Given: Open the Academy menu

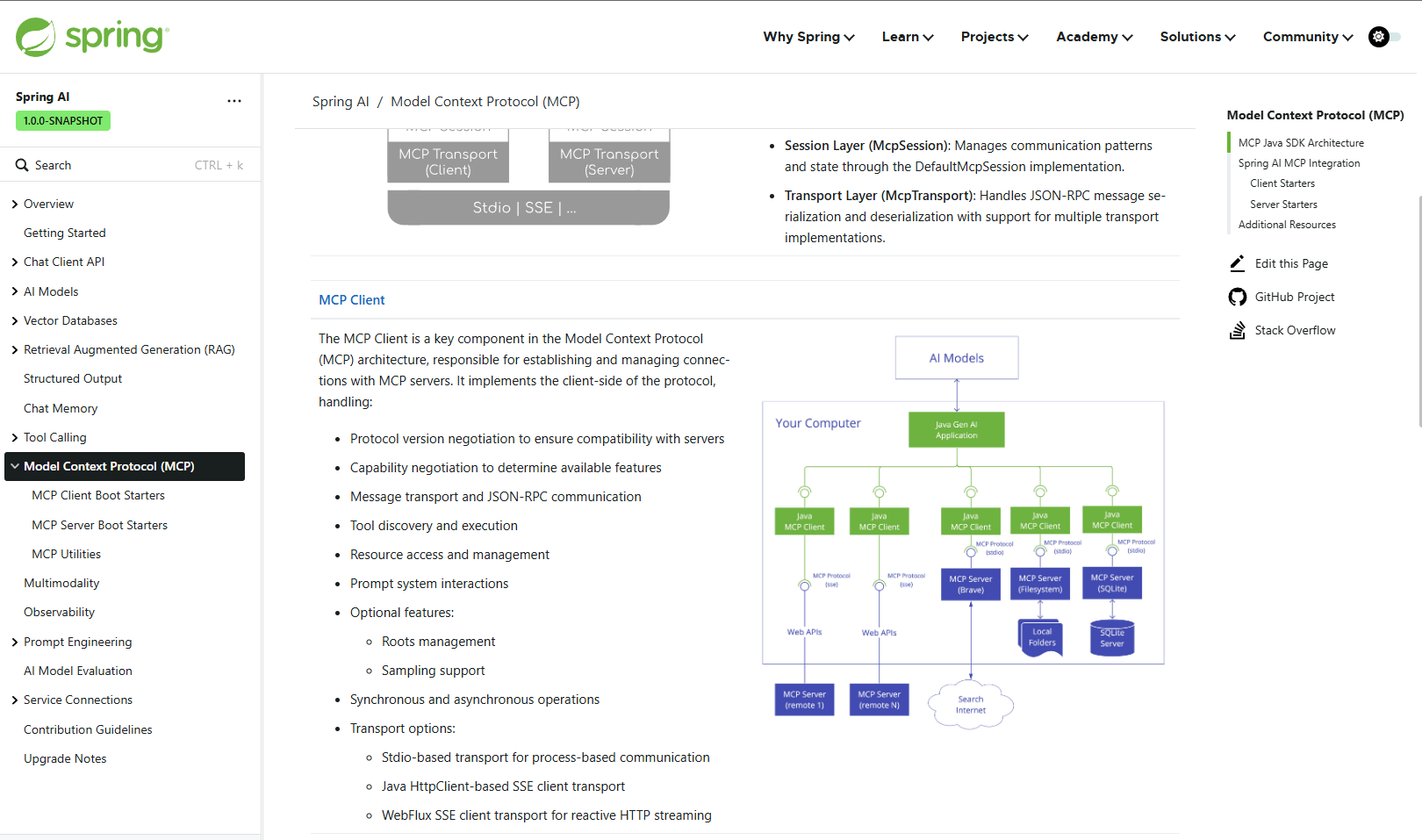Looking at the screenshot, I should [x=1095, y=37].
